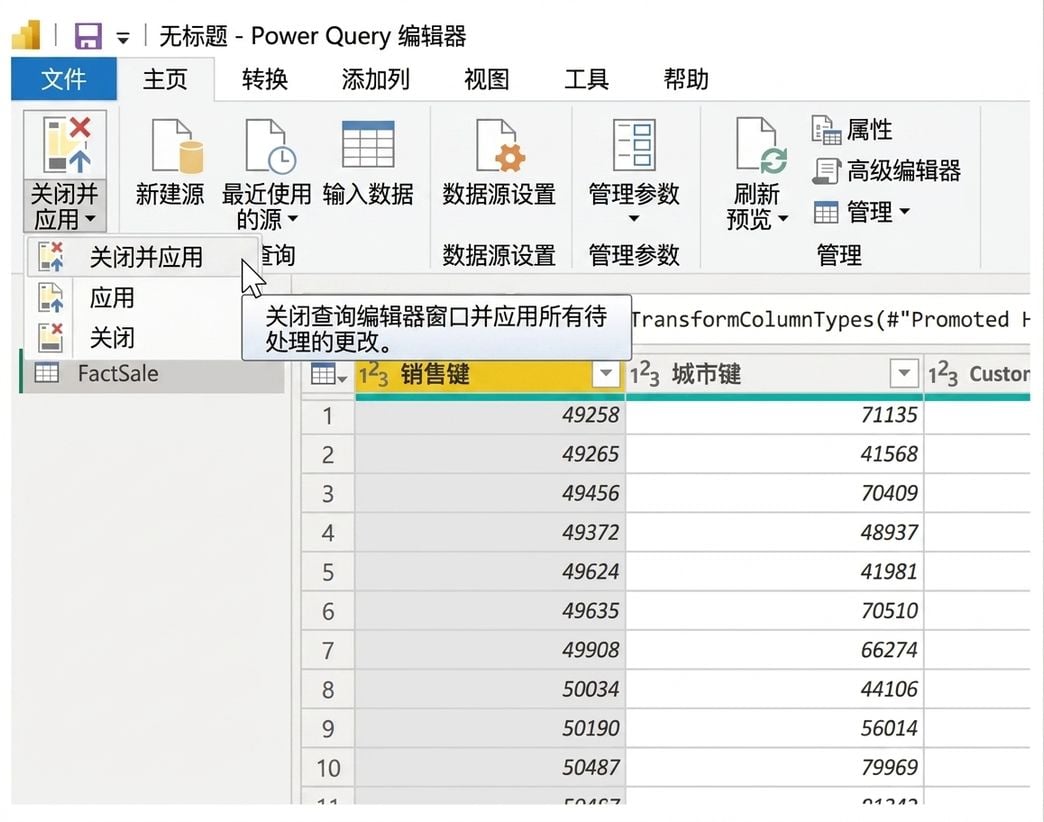1044x822 pixels.
Task: Open the 城市键 column filter dropdown
Action: [904, 373]
